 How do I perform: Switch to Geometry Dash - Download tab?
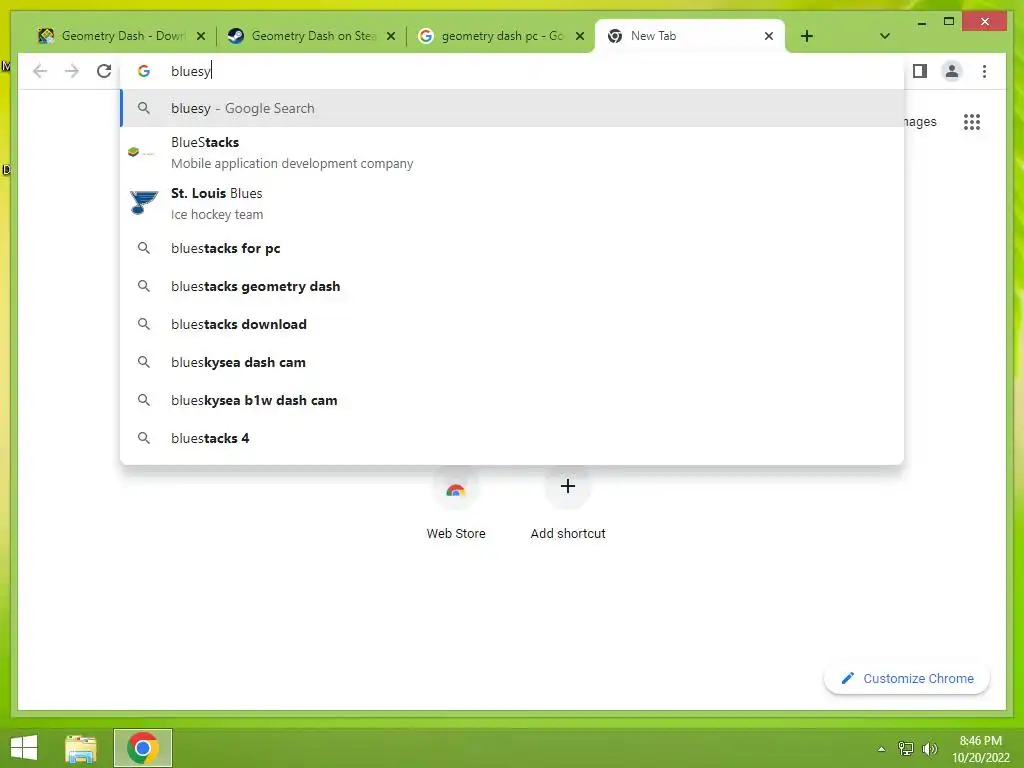(x=121, y=36)
